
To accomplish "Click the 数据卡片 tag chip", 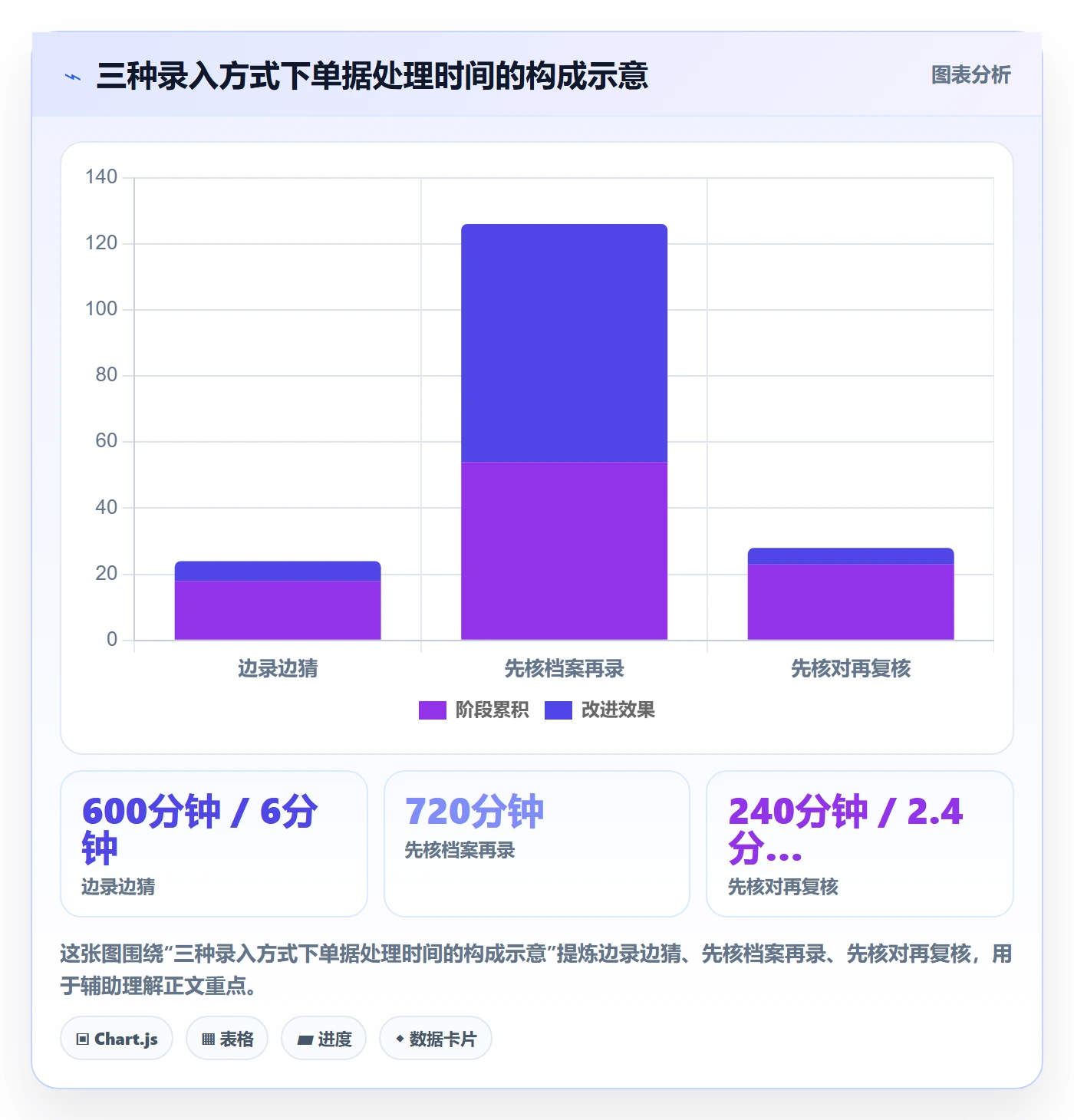I will coord(436,1039).
